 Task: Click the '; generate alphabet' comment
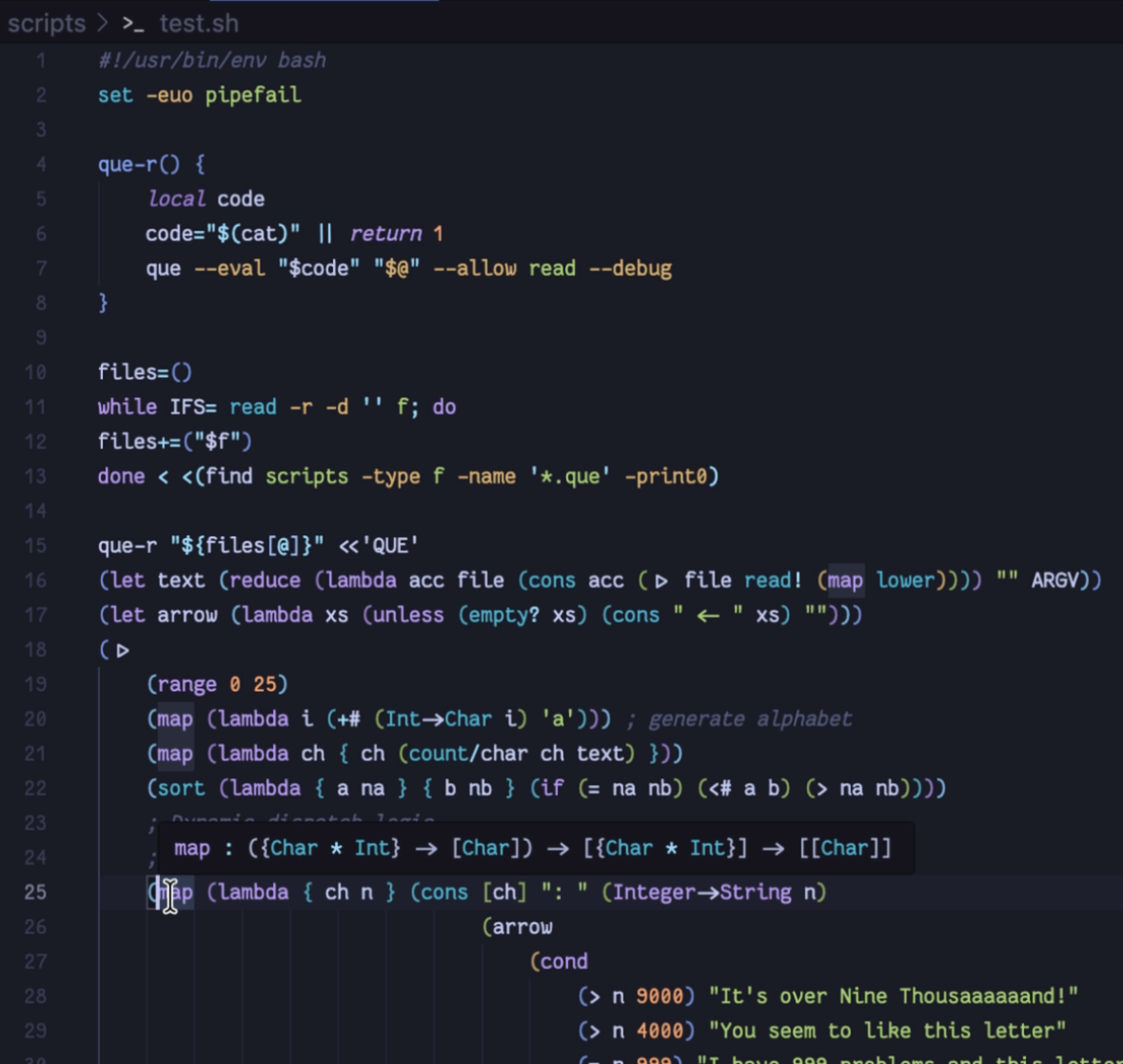point(739,719)
